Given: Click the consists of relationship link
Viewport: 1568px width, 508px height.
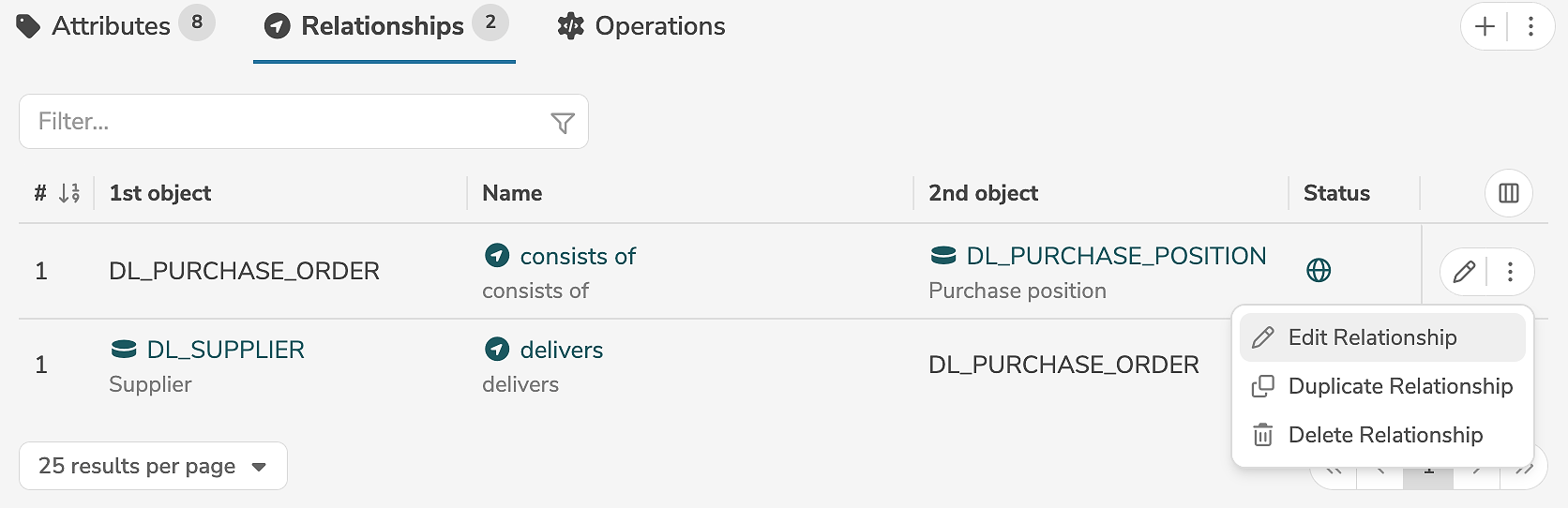Looking at the screenshot, I should 577,256.
